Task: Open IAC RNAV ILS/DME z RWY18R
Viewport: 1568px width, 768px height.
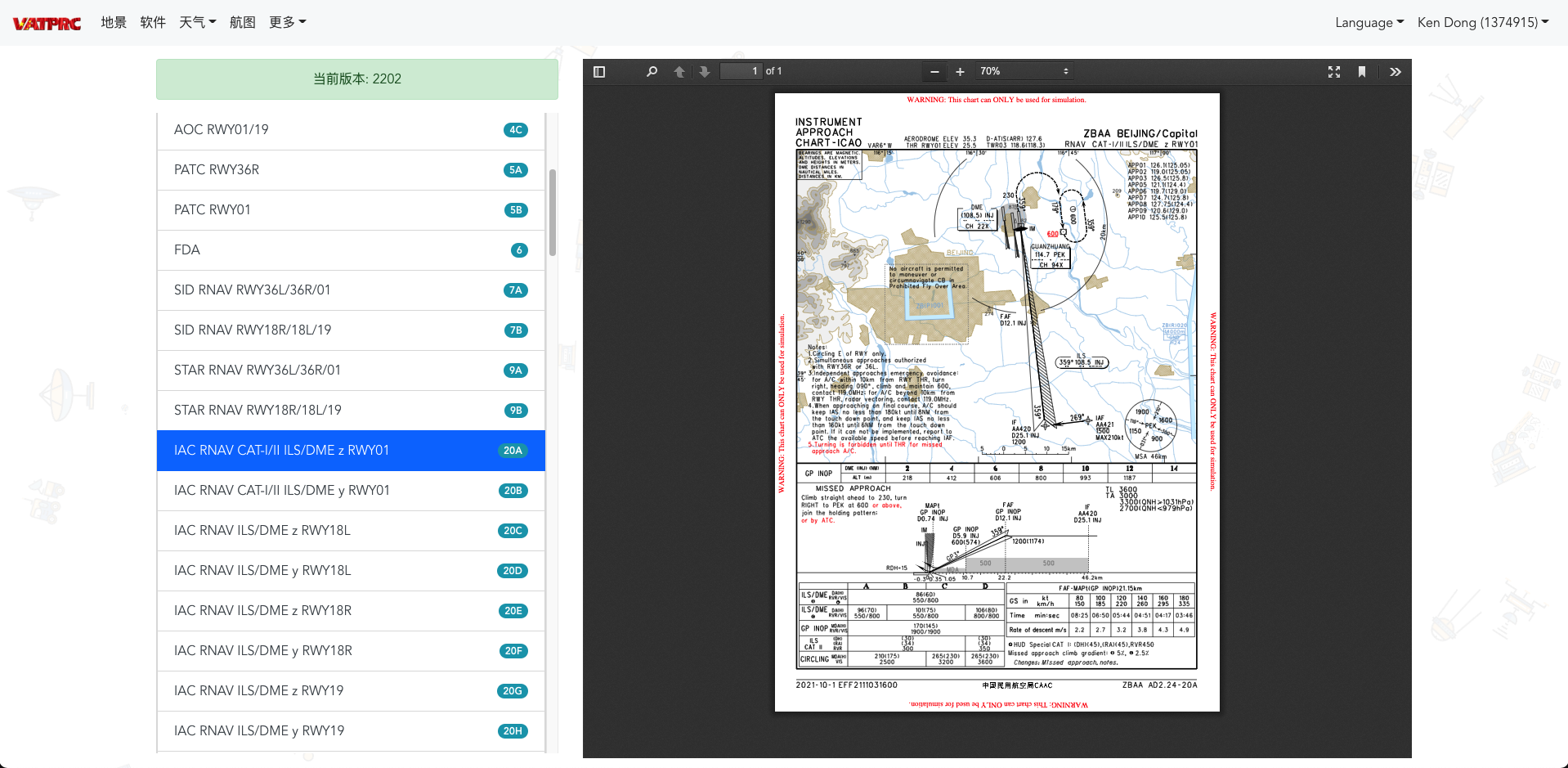Action: click(351, 611)
